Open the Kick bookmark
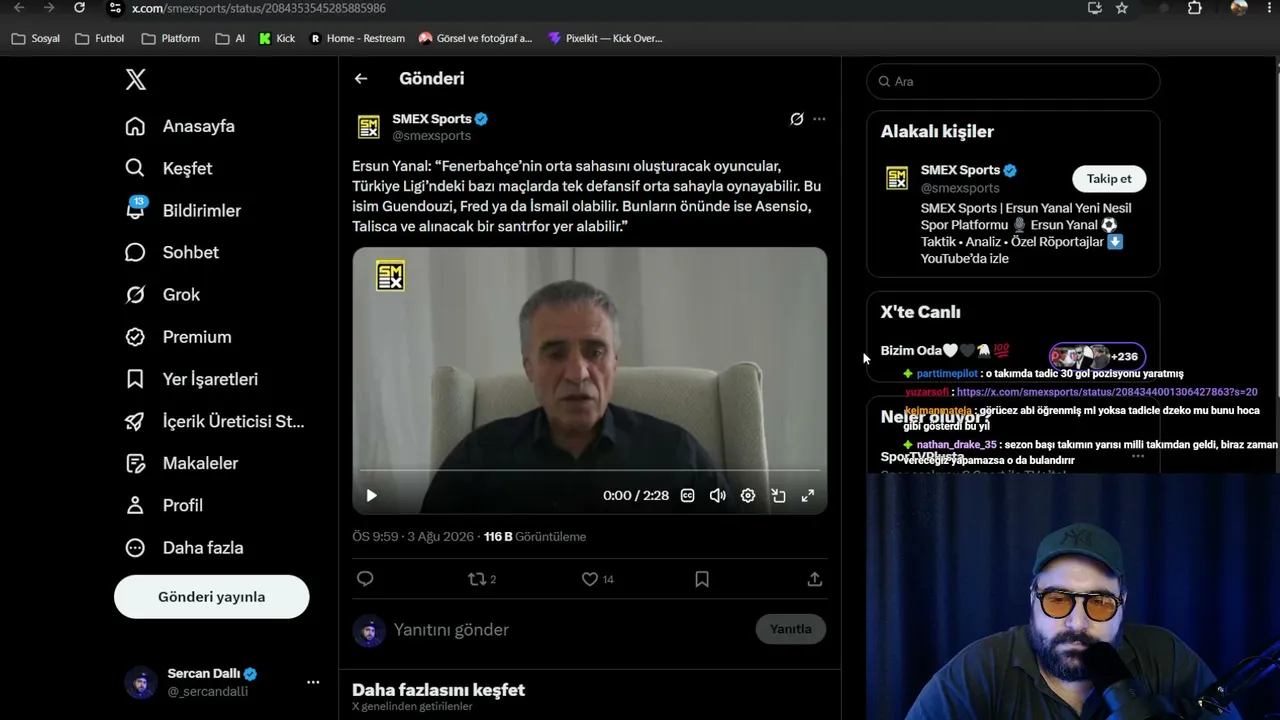 277,39
